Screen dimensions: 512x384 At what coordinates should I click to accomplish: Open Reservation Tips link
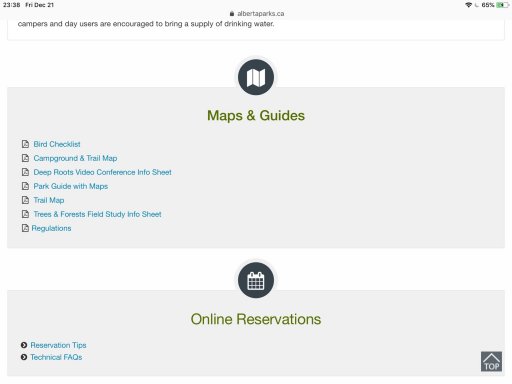58,345
